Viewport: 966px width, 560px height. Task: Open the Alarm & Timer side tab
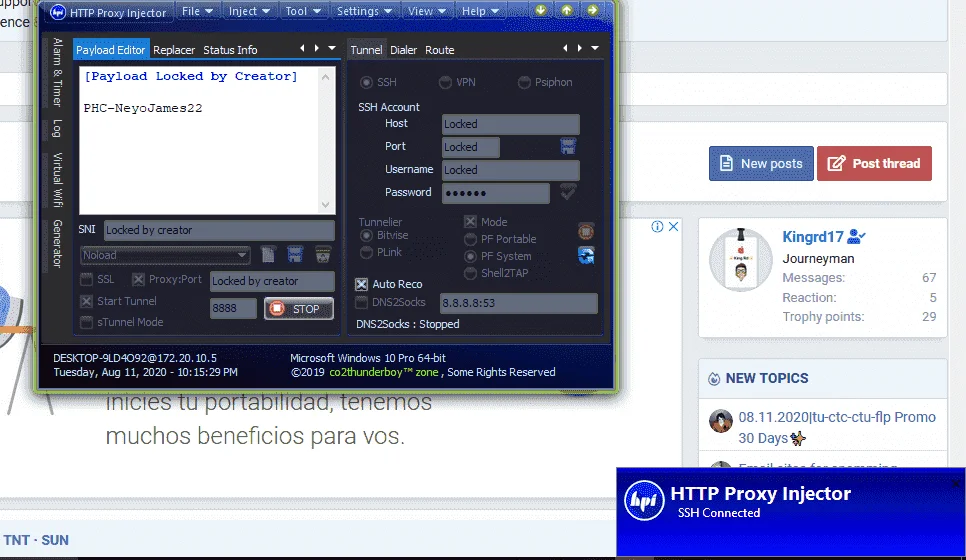tap(57, 72)
